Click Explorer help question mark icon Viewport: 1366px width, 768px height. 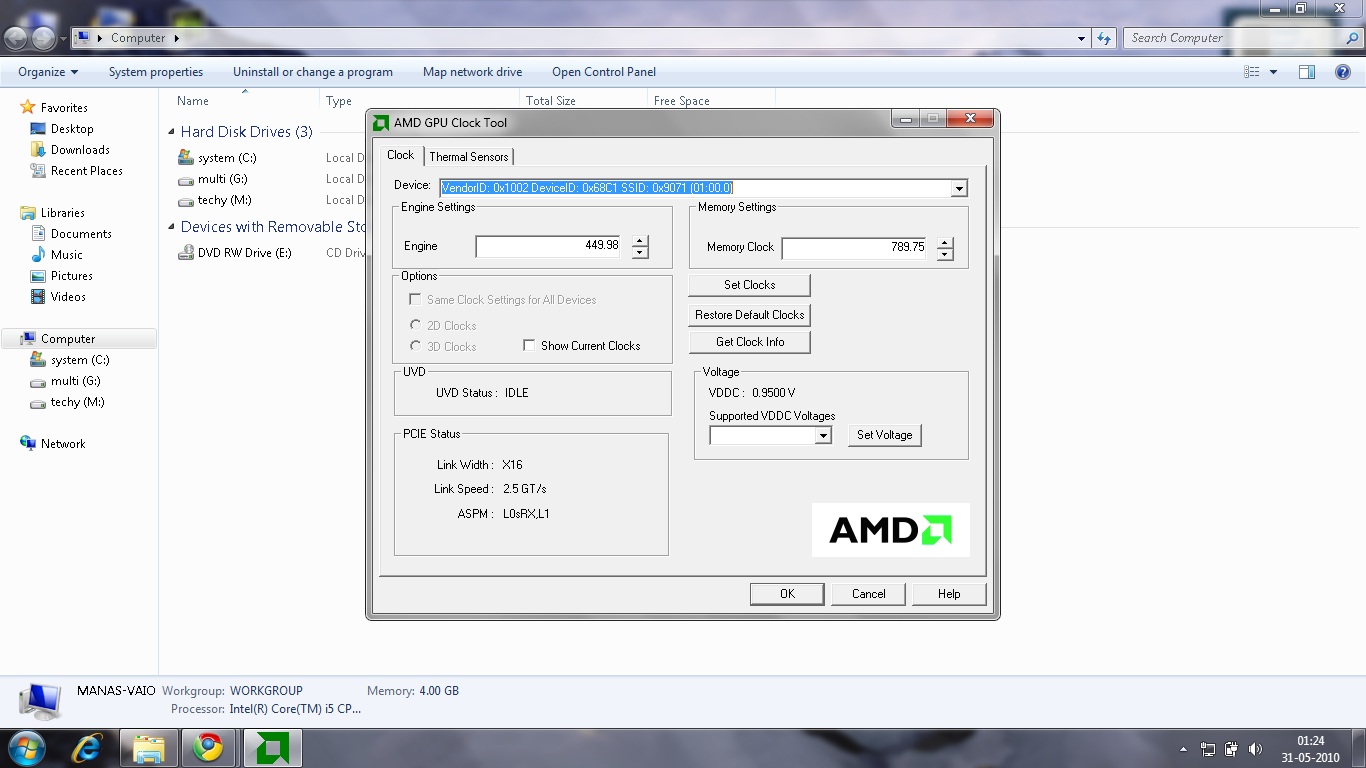(1343, 72)
